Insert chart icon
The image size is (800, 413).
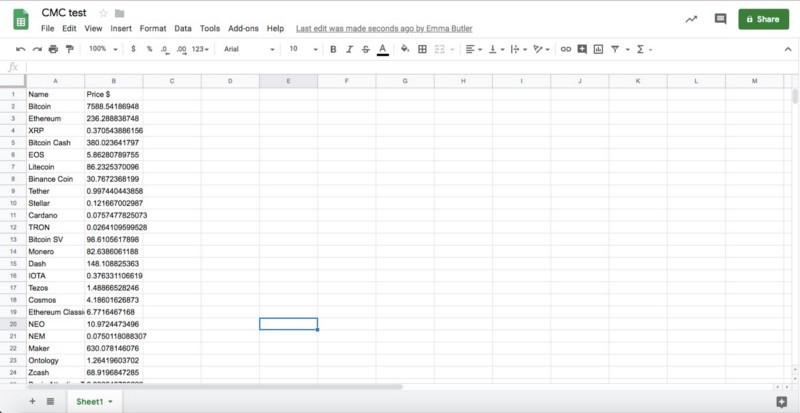click(598, 49)
